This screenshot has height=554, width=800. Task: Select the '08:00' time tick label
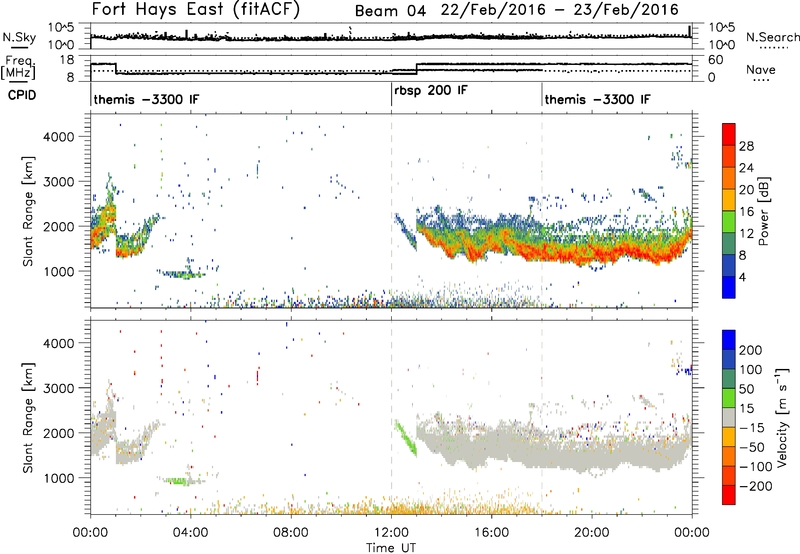pos(291,533)
